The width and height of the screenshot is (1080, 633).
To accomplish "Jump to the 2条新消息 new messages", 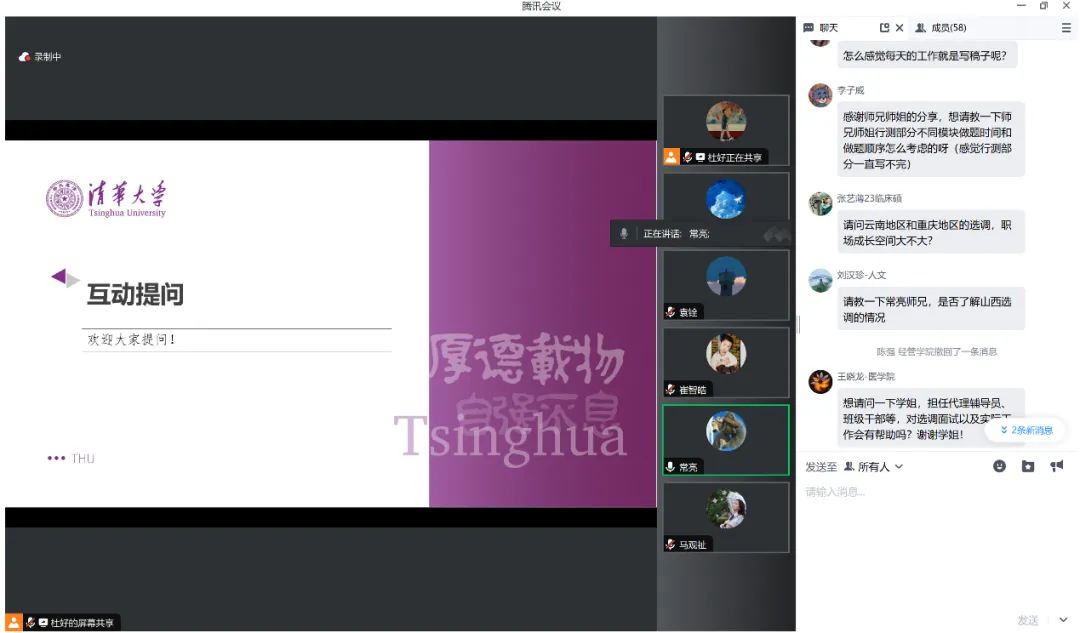I will pos(1026,430).
